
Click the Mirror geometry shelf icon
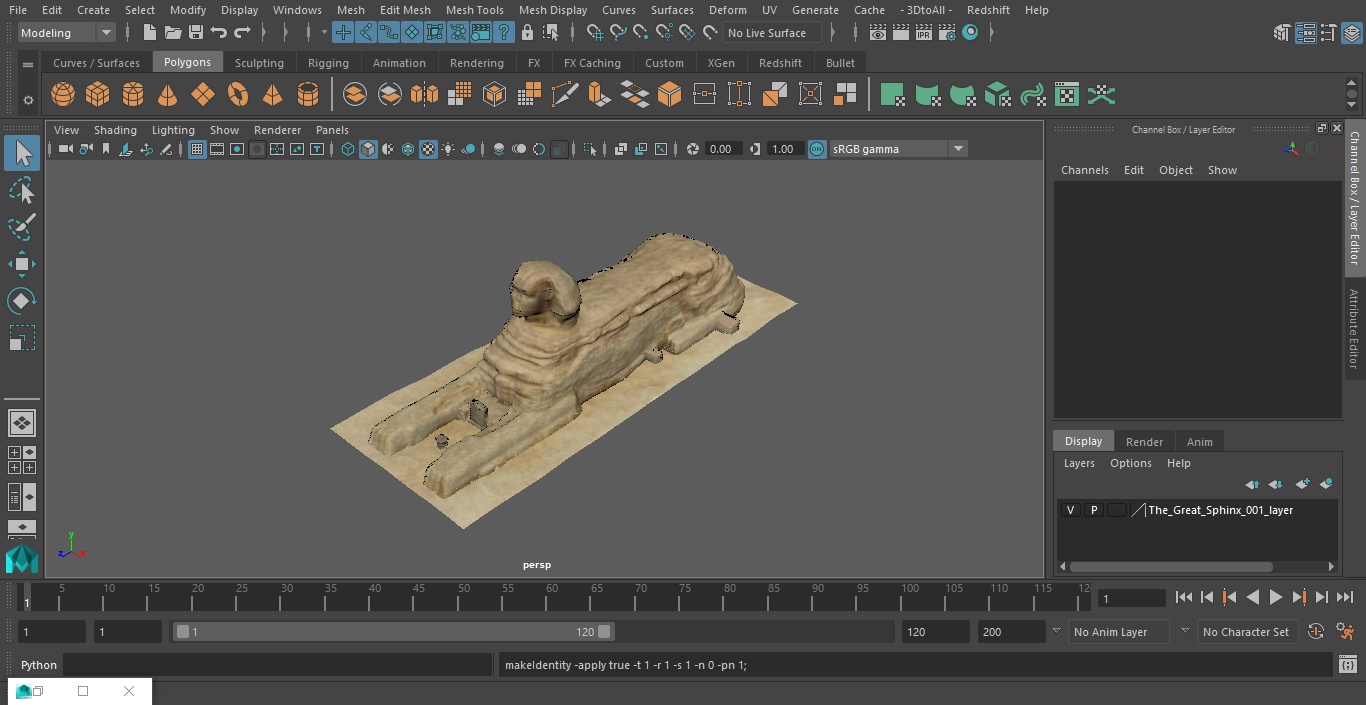point(425,95)
